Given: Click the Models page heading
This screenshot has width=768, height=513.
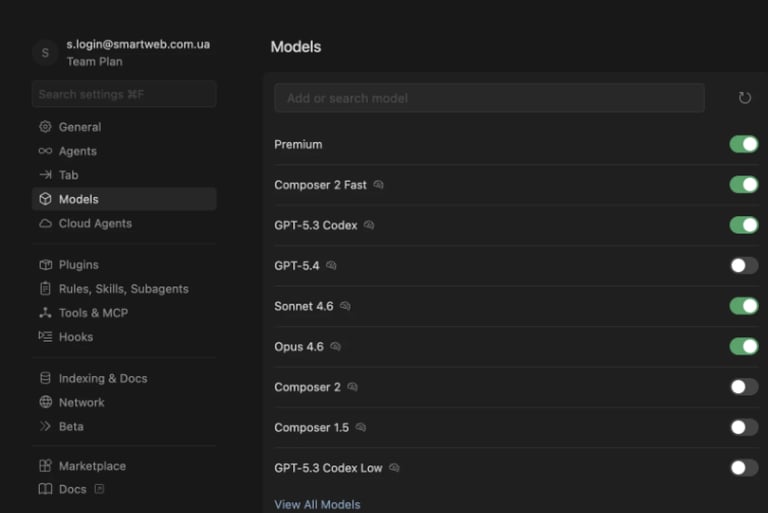Looking at the screenshot, I should click(x=296, y=47).
